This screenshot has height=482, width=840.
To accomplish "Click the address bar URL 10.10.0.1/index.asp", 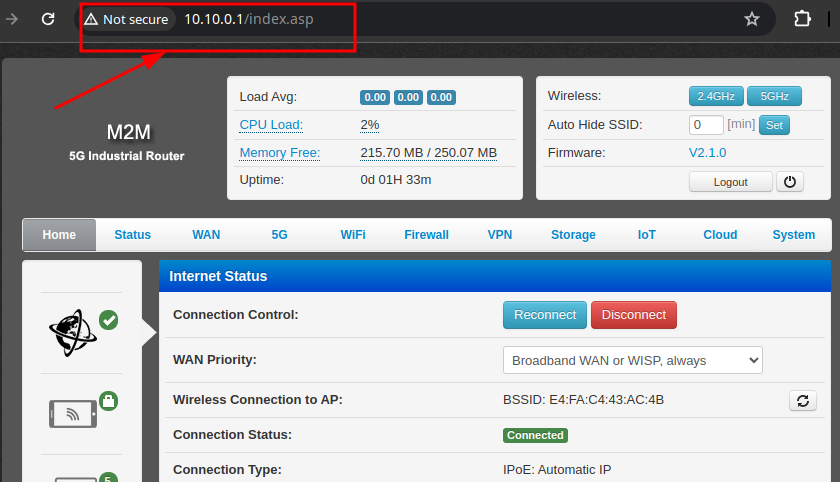I will [249, 19].
